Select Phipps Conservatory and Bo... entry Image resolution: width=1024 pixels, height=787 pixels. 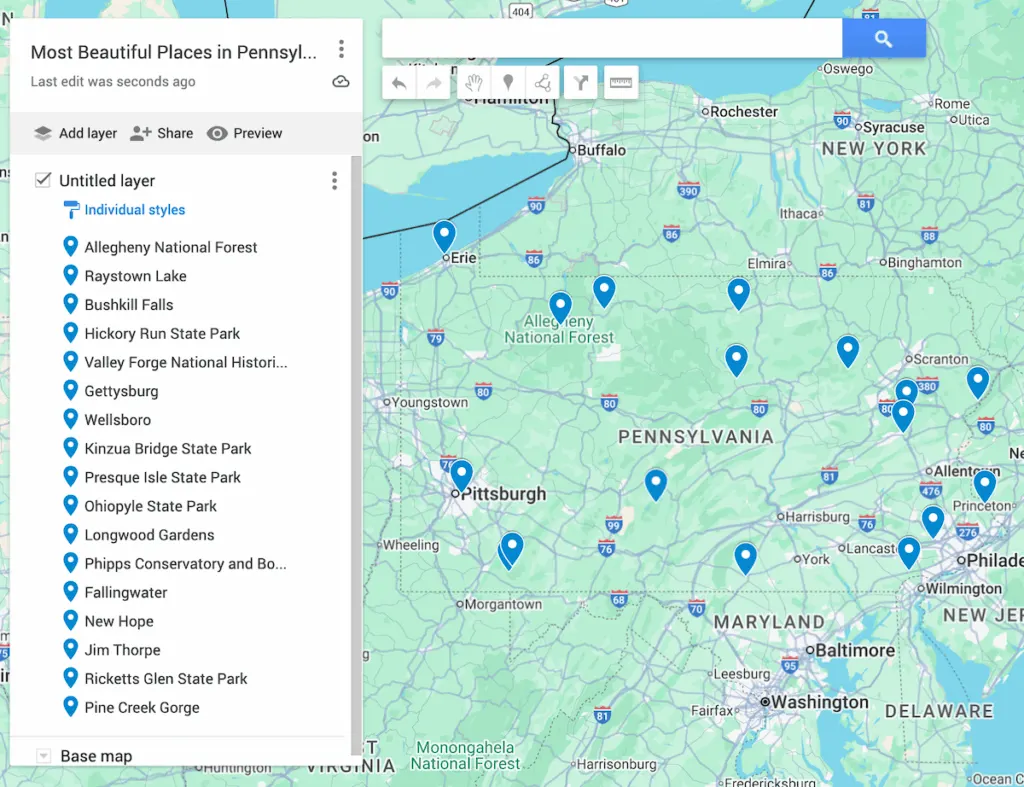click(185, 564)
